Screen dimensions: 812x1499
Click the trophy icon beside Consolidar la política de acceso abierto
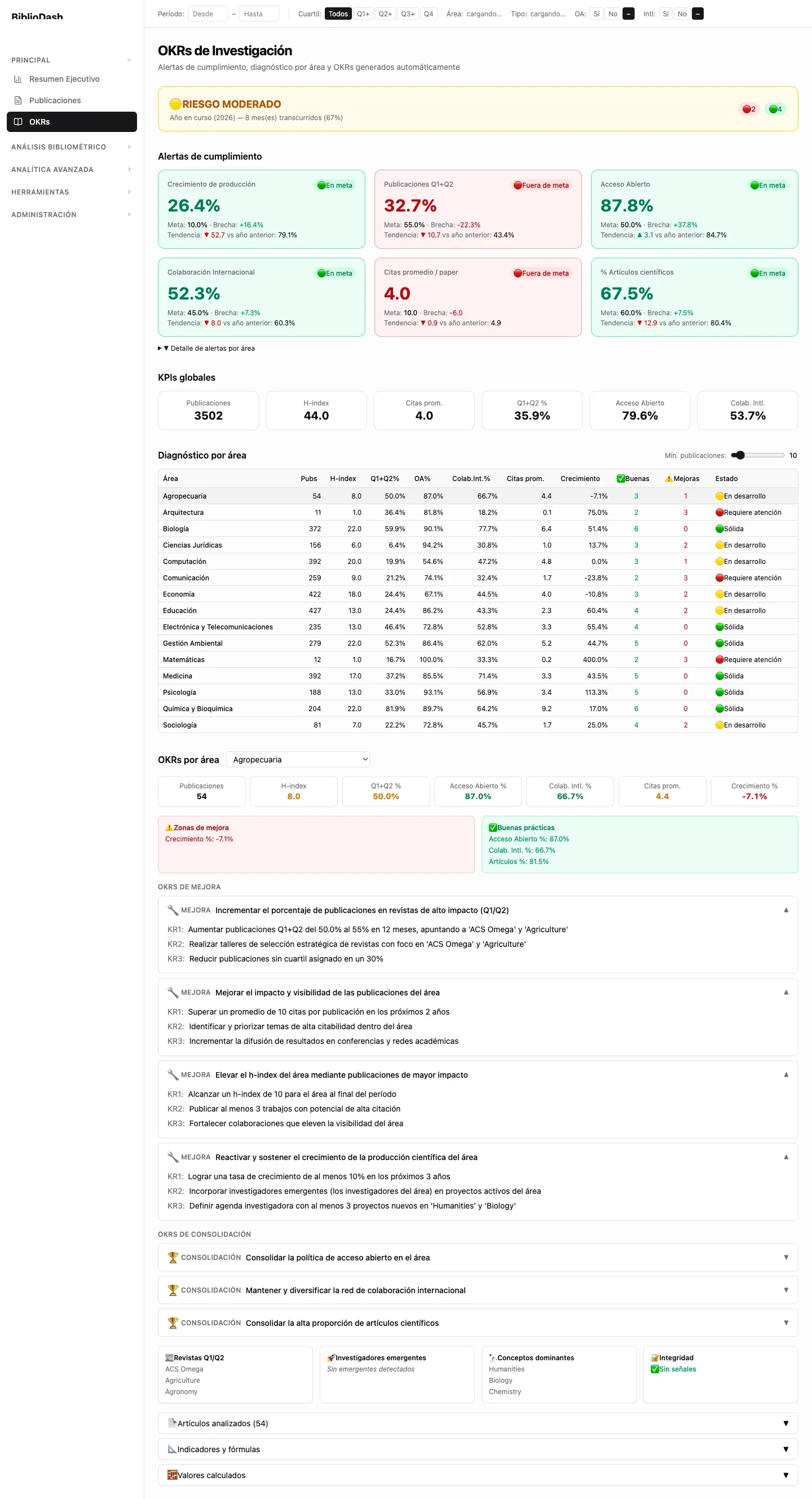173,1258
